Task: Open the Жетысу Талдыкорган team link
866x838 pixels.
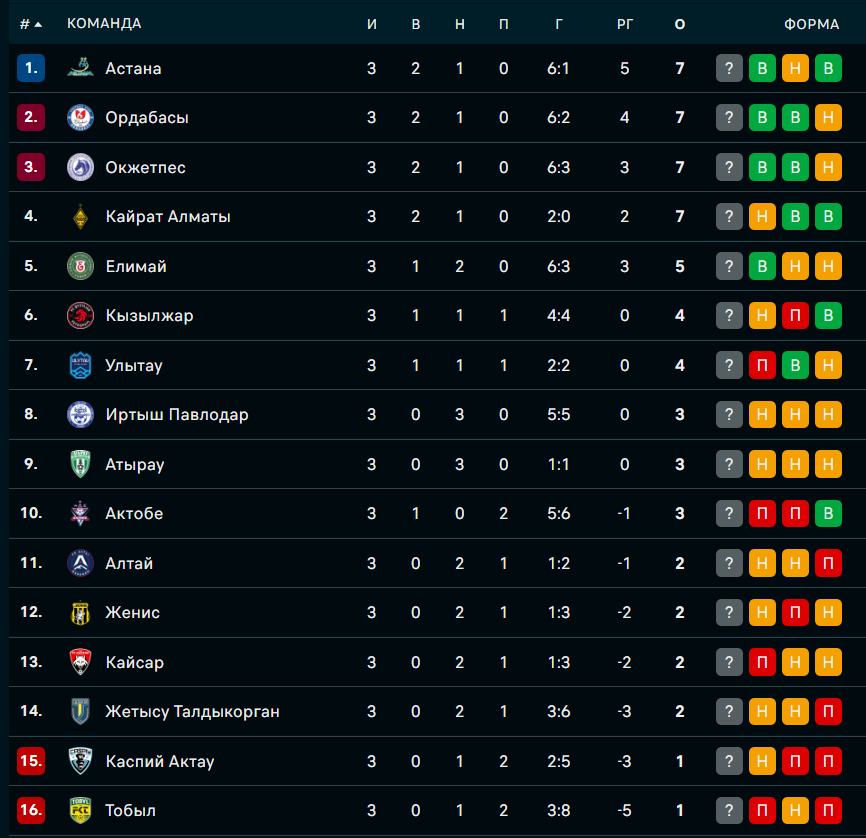Action: [x=192, y=712]
